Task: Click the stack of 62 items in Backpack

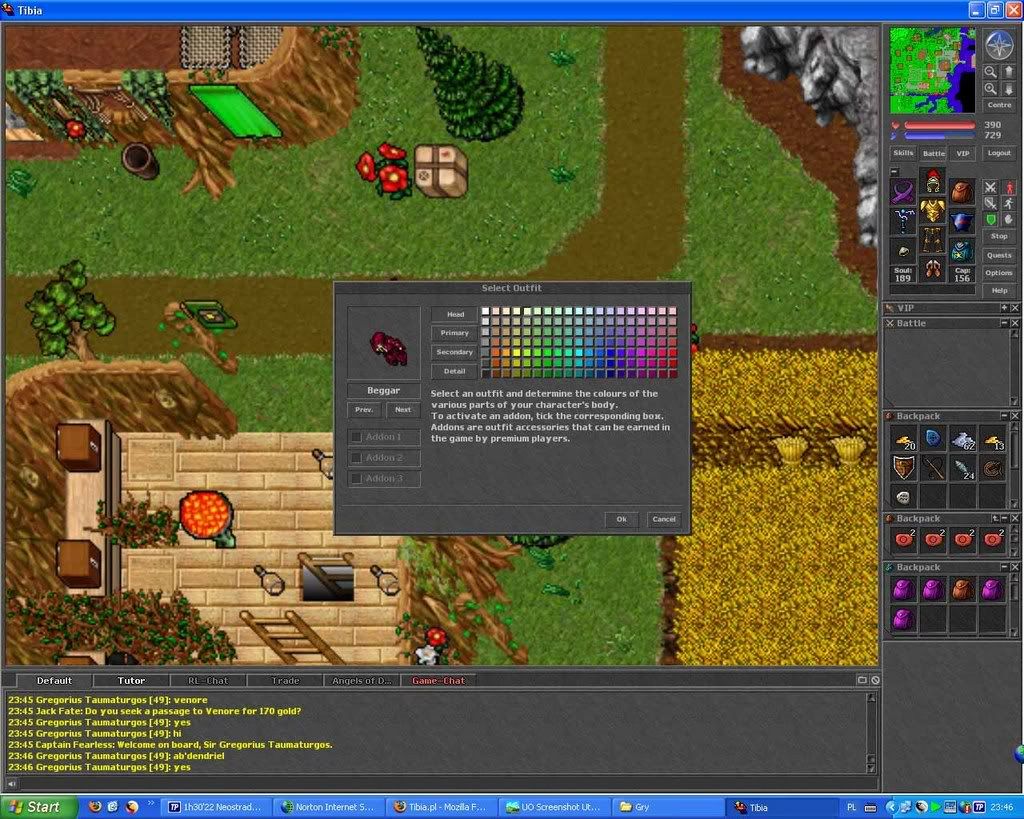Action: [963, 438]
